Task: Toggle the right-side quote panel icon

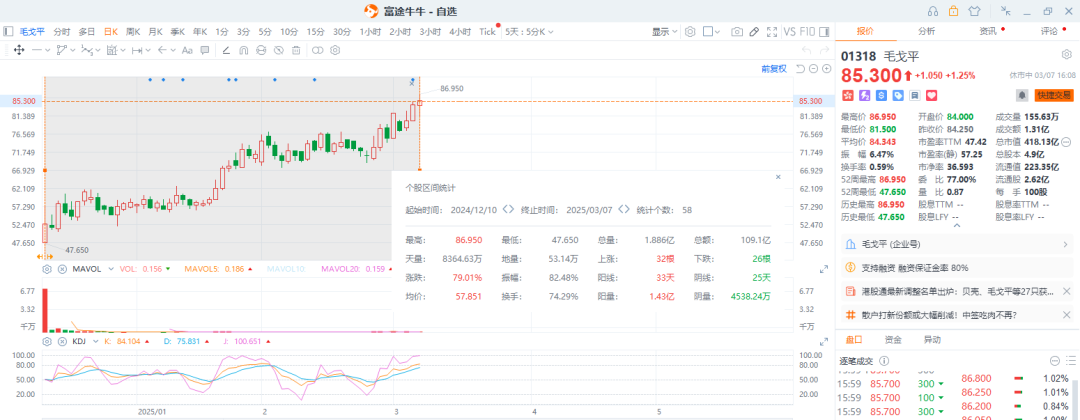Action: click(824, 32)
